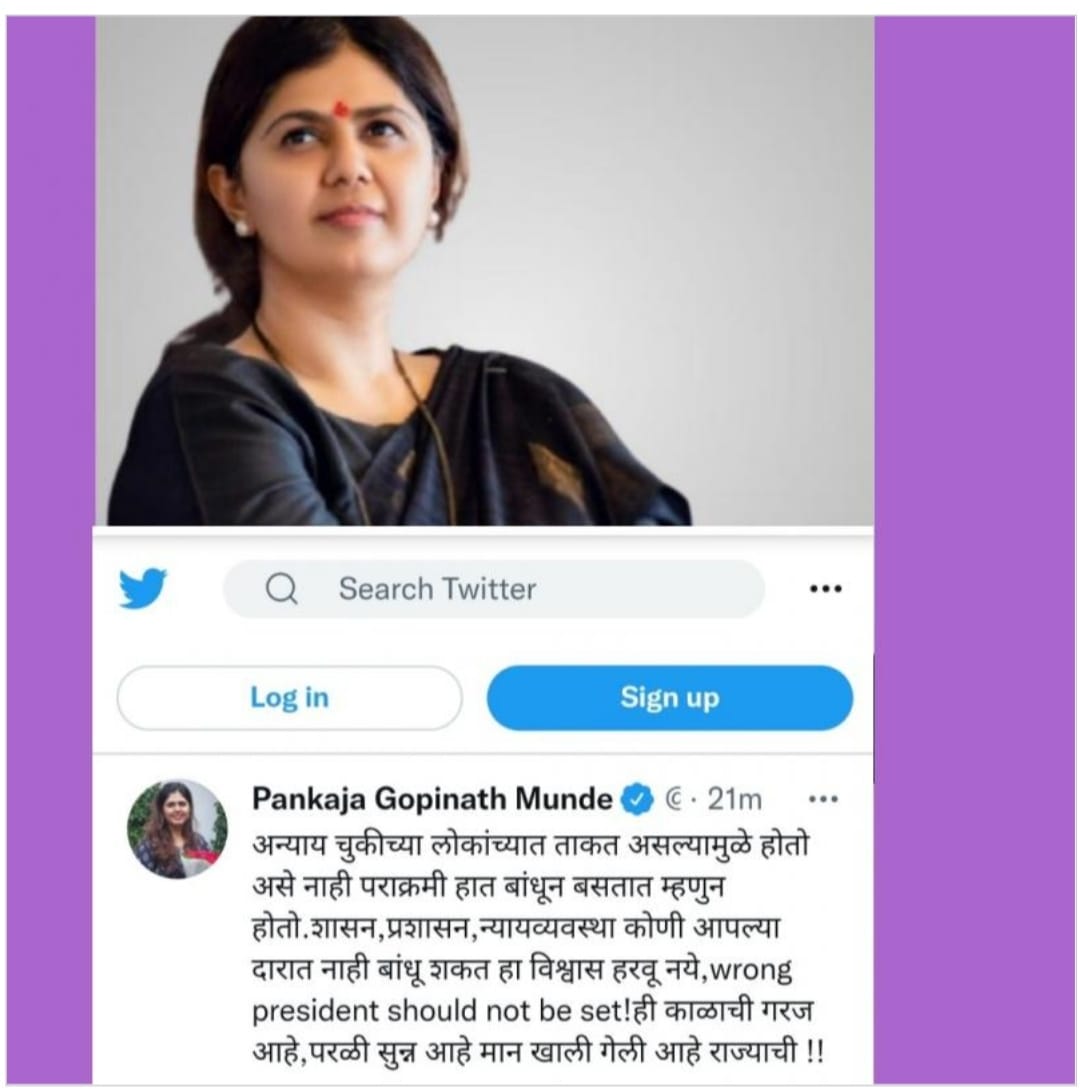This screenshot has width=1080, height=1092.
Task: Open the tweet via 21m timestamp
Action: 734,800
